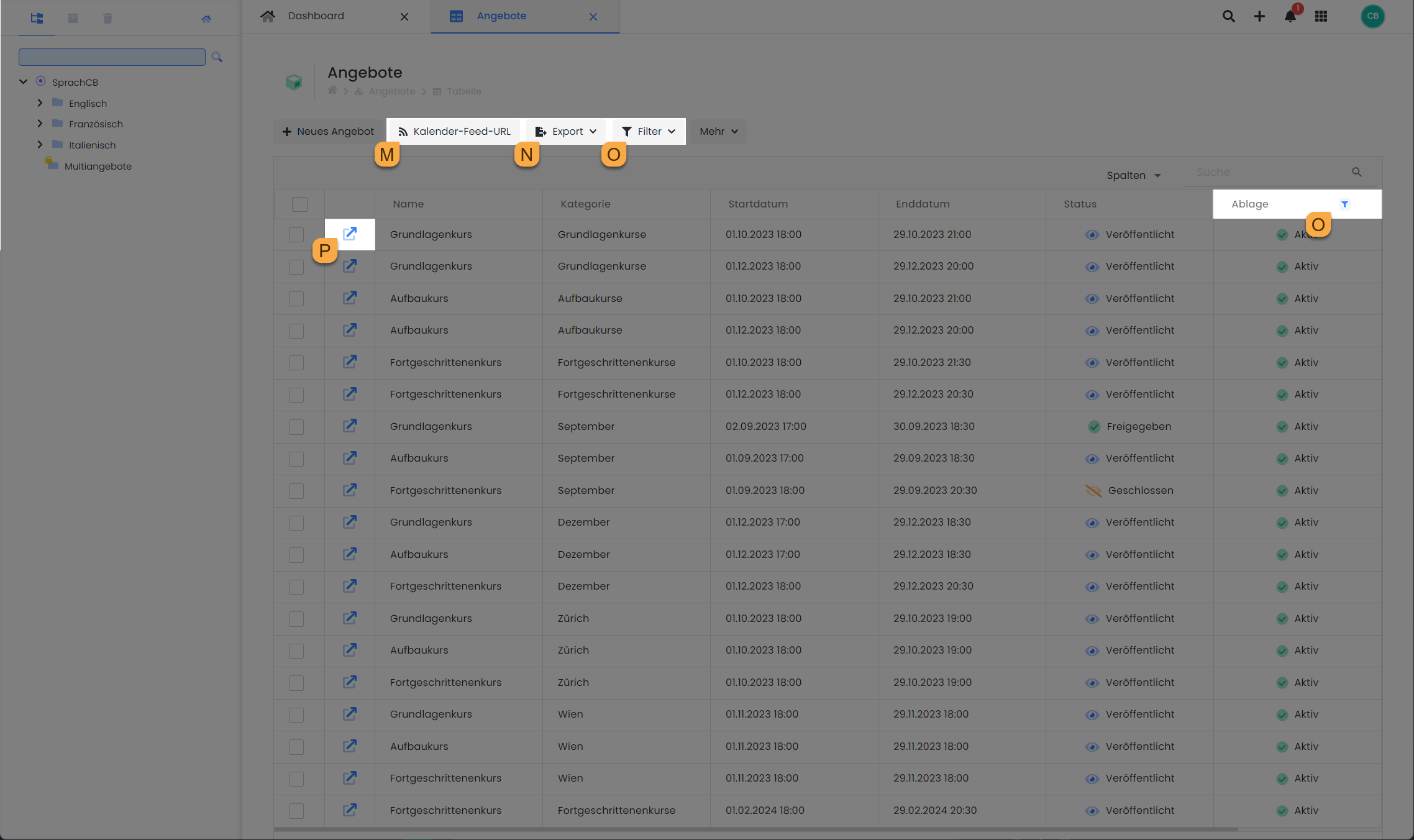1414x840 pixels.
Task: Open the notifications bell with the badge
Action: tap(1290, 17)
